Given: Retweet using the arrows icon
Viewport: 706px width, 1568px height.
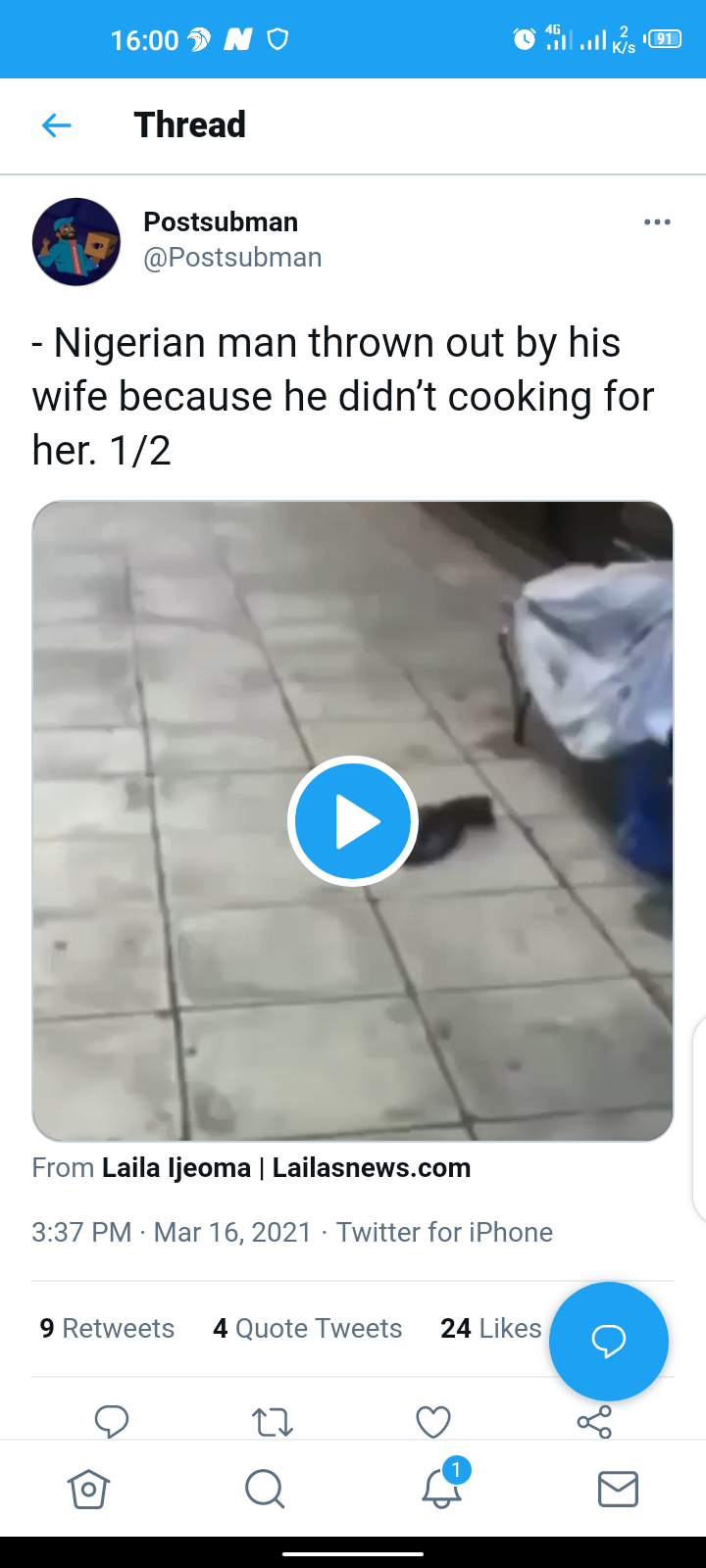Looking at the screenshot, I should click(x=273, y=1422).
